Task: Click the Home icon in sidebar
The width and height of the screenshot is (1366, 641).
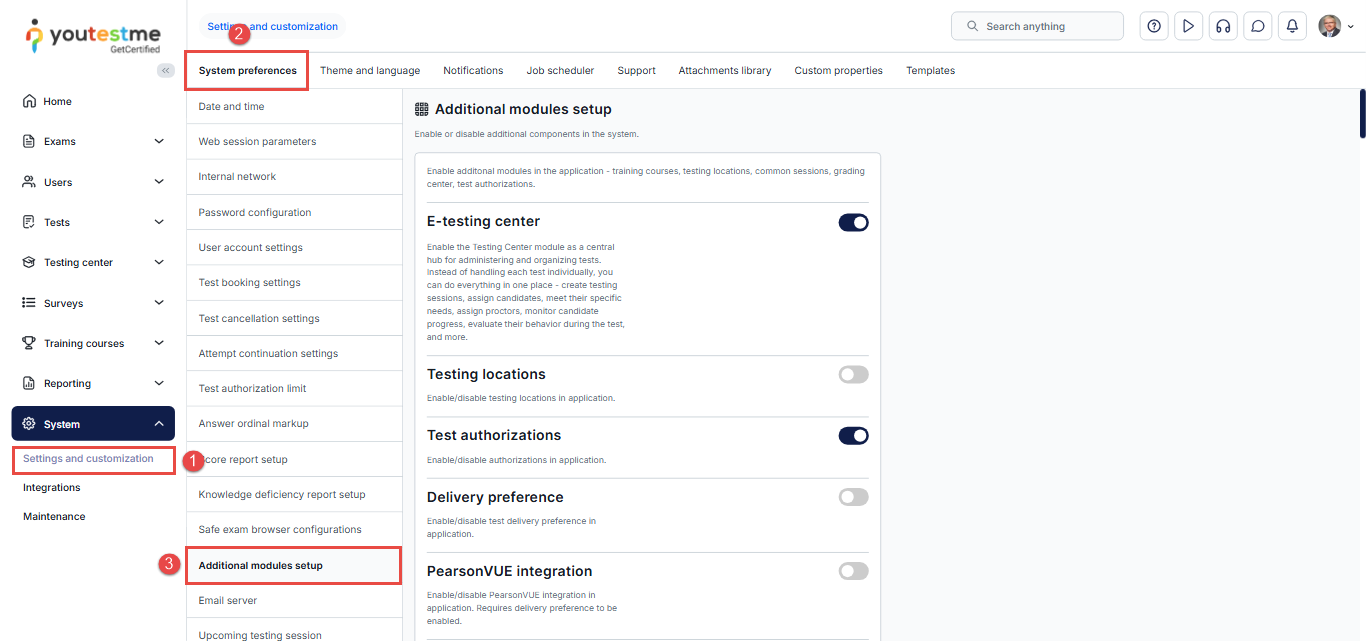Action: [29, 101]
